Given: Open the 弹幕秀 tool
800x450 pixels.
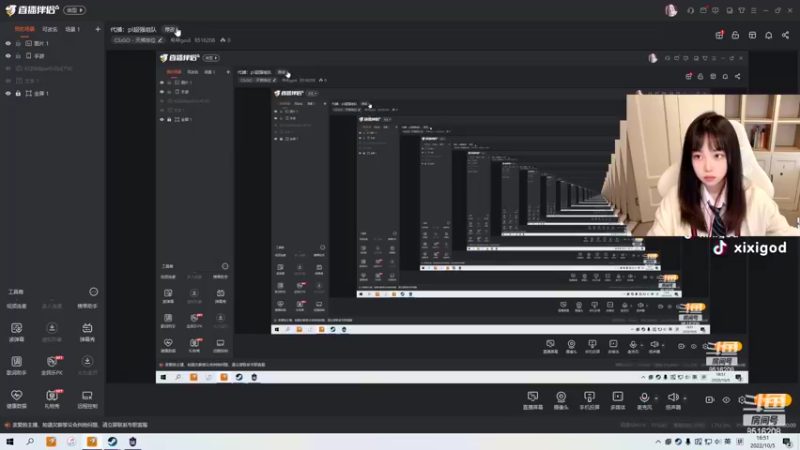Looking at the screenshot, I should pyautogui.click(x=87, y=332).
